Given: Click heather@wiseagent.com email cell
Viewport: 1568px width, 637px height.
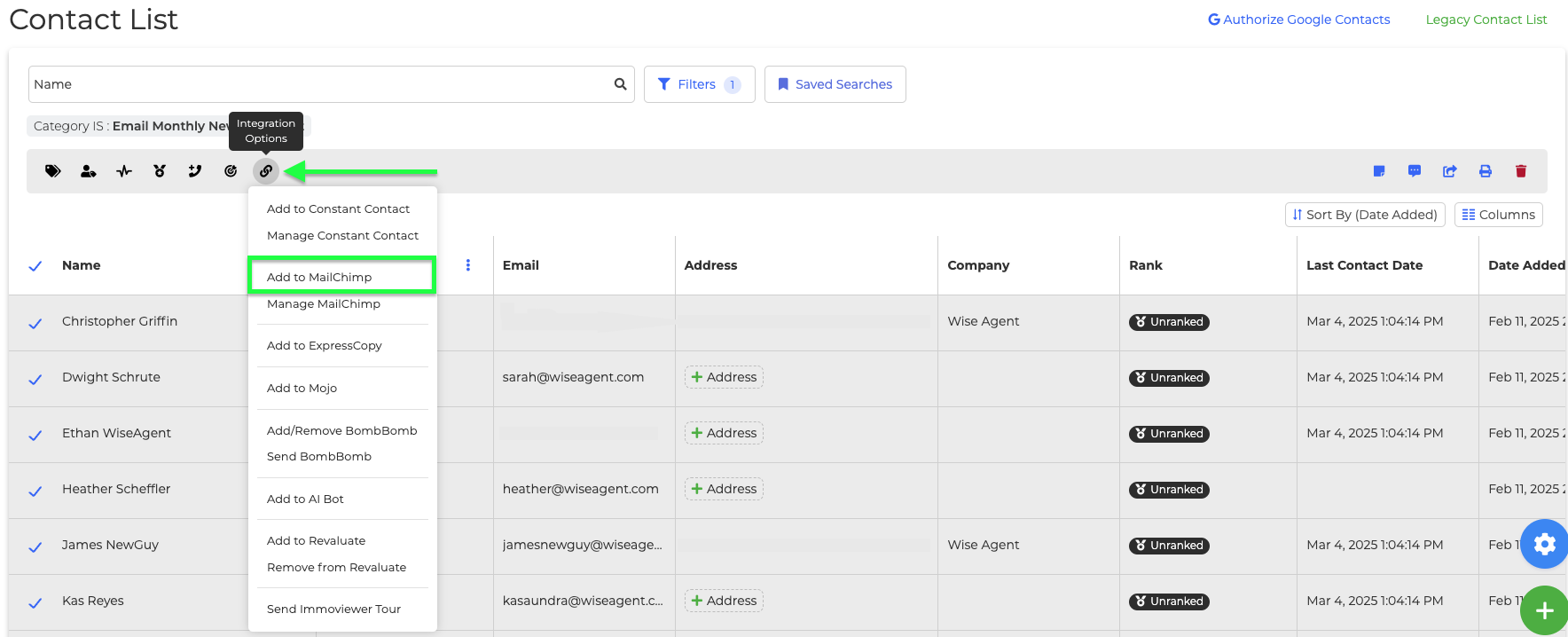Looking at the screenshot, I should point(580,489).
